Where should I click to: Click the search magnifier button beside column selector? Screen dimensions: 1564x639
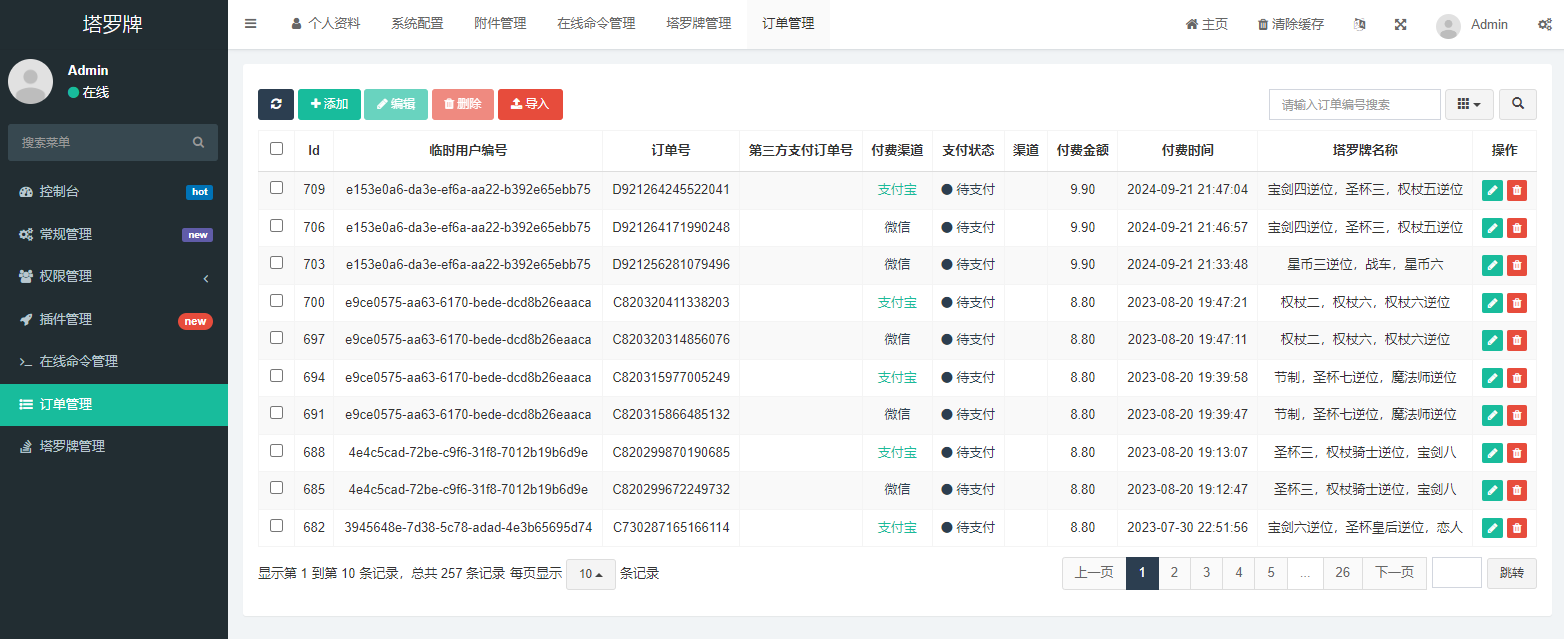point(1518,104)
